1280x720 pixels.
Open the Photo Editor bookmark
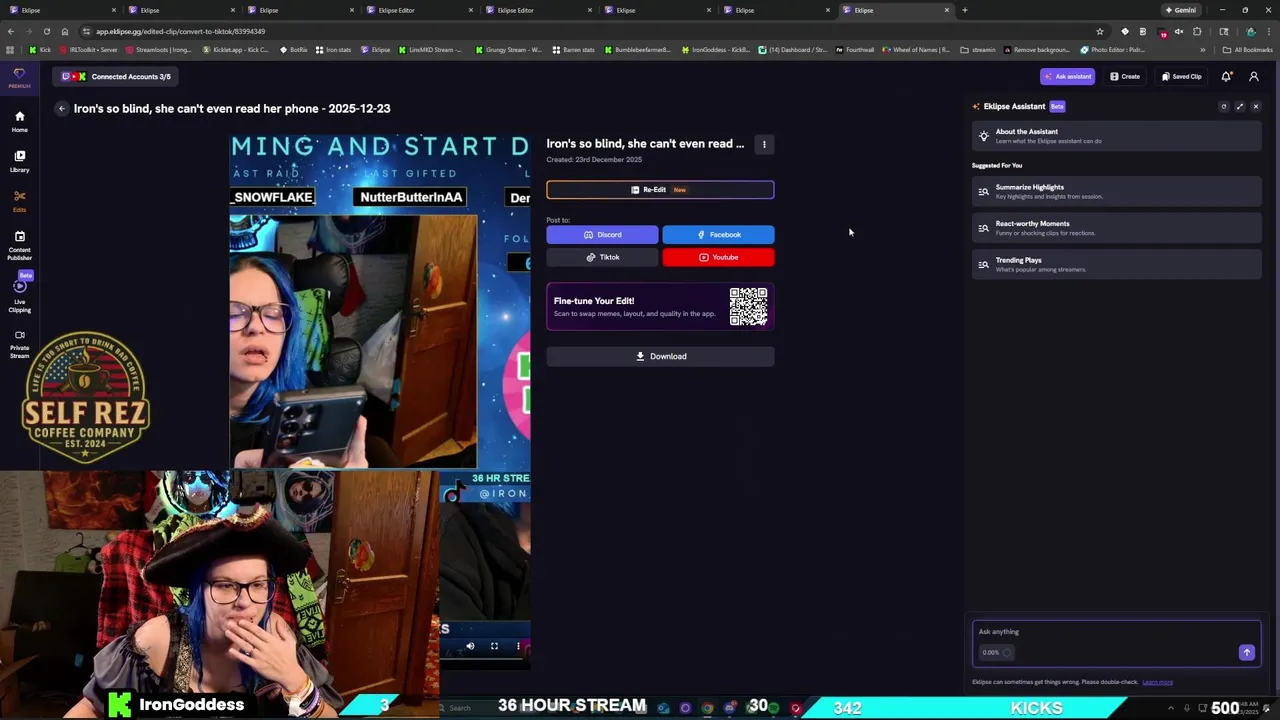1112,49
